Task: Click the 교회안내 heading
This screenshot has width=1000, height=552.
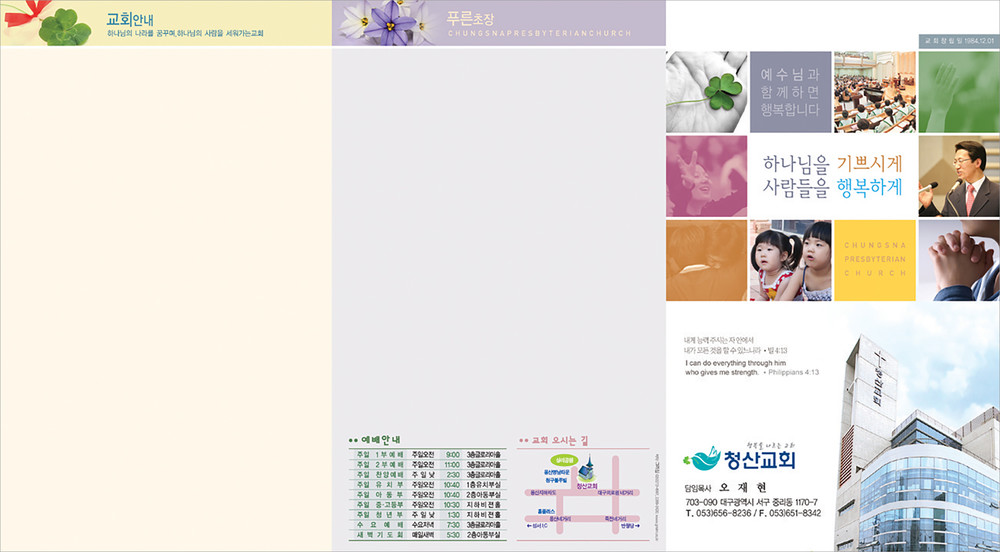Action: tap(128, 18)
